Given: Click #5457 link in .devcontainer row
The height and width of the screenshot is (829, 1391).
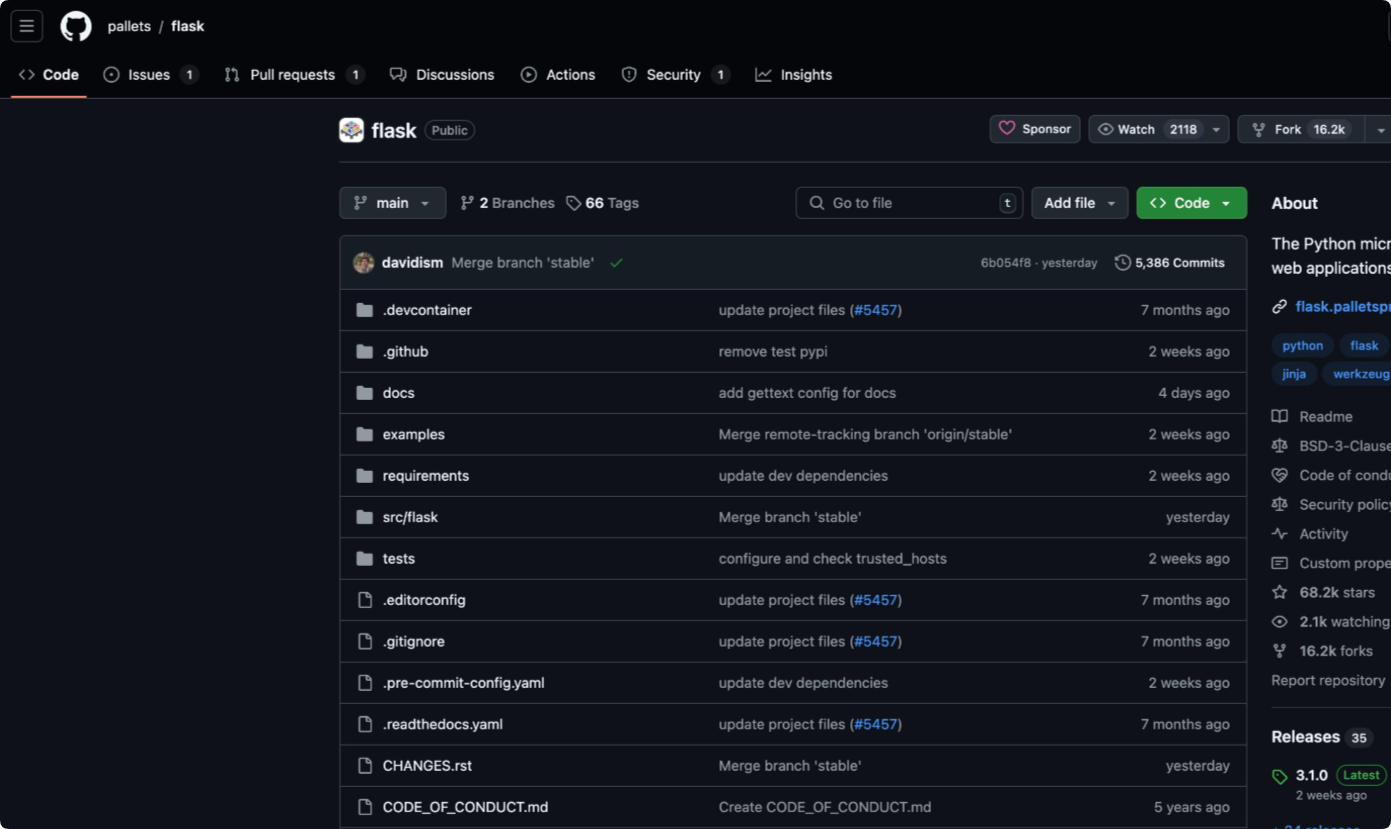Looking at the screenshot, I should point(875,310).
